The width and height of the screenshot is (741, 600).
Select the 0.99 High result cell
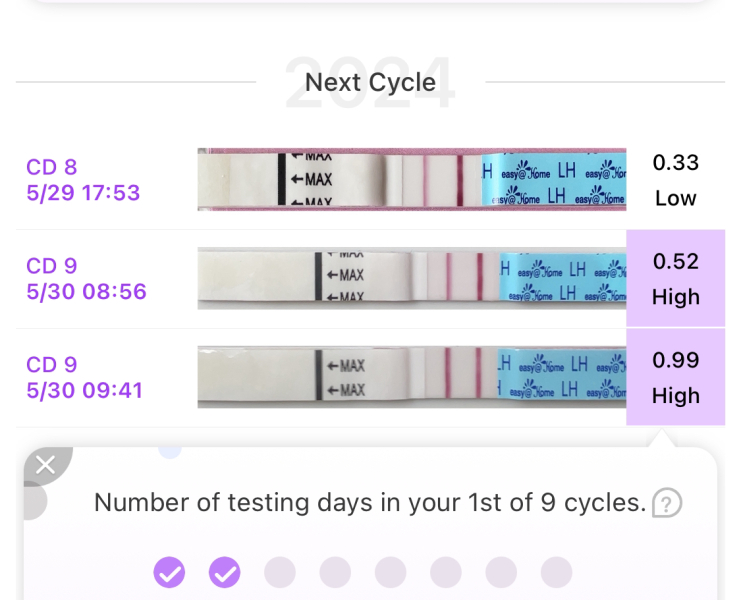[675, 377]
